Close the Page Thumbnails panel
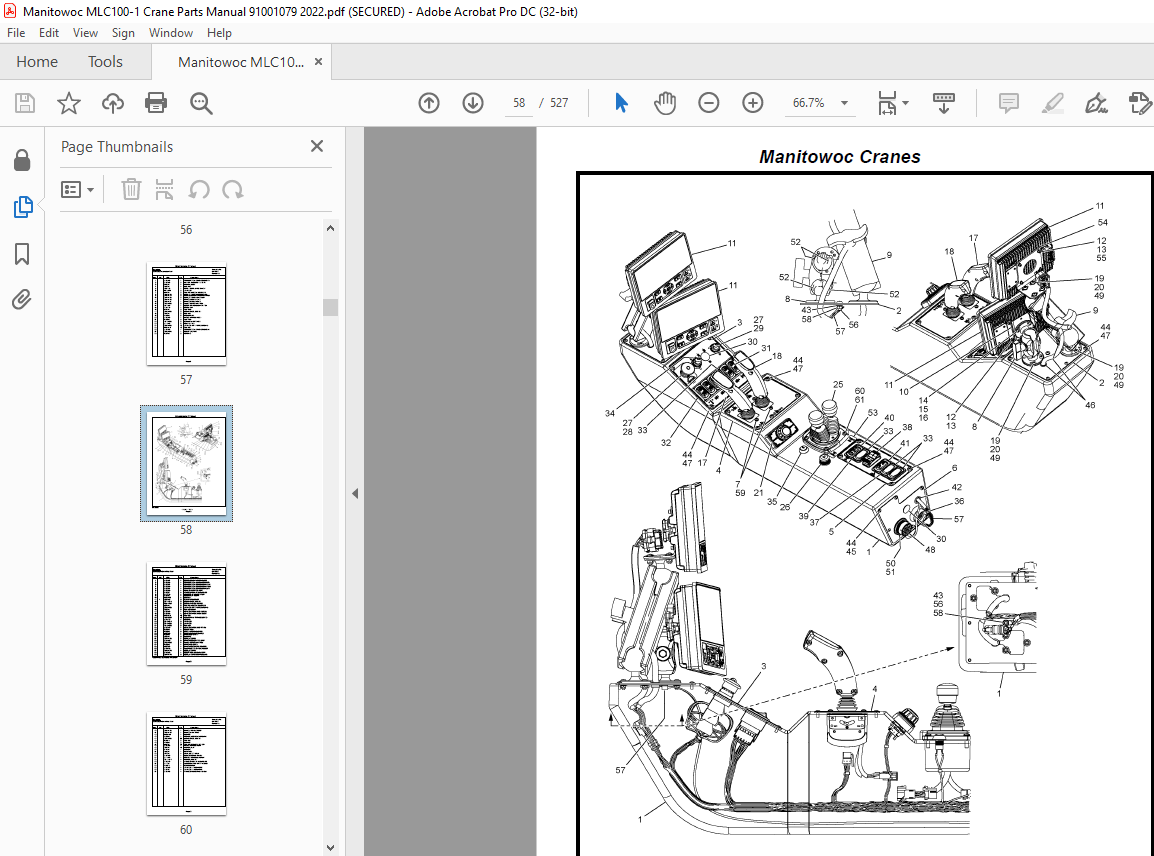This screenshot has height=856, width=1154. (317, 146)
